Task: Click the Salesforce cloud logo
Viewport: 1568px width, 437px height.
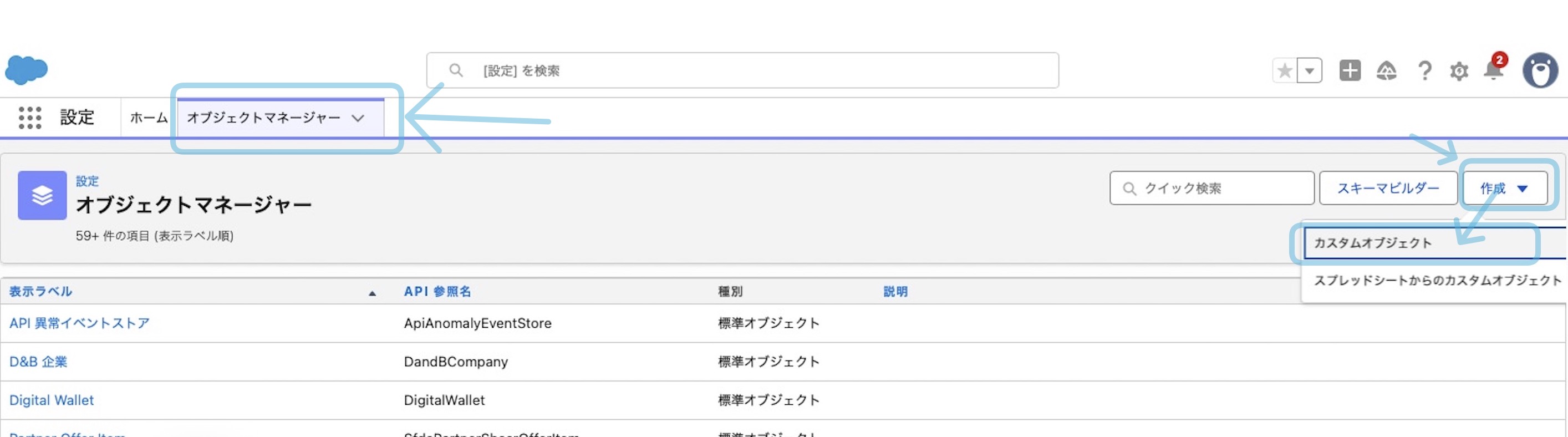Action: (26, 69)
